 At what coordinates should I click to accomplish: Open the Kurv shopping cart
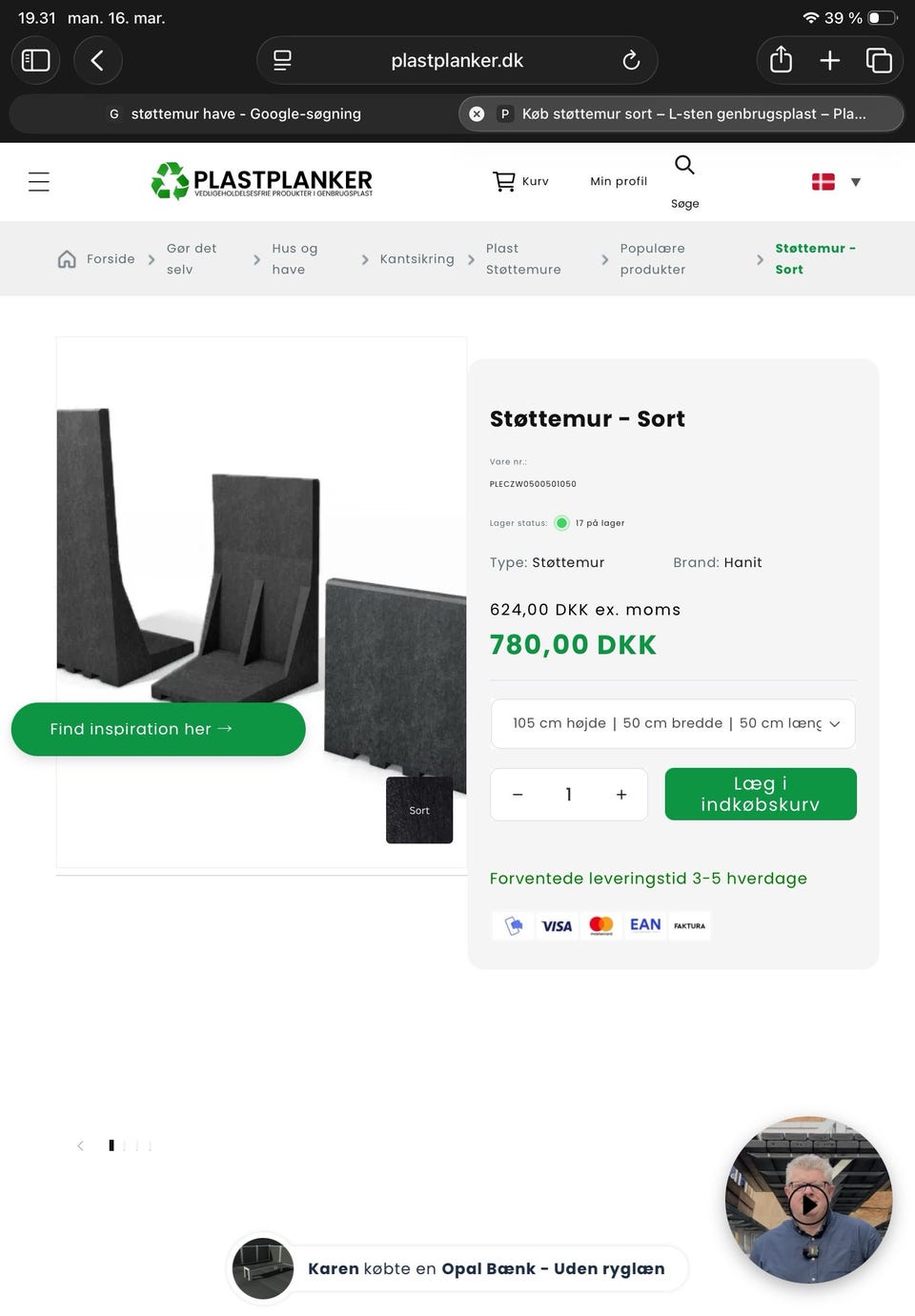(x=520, y=181)
